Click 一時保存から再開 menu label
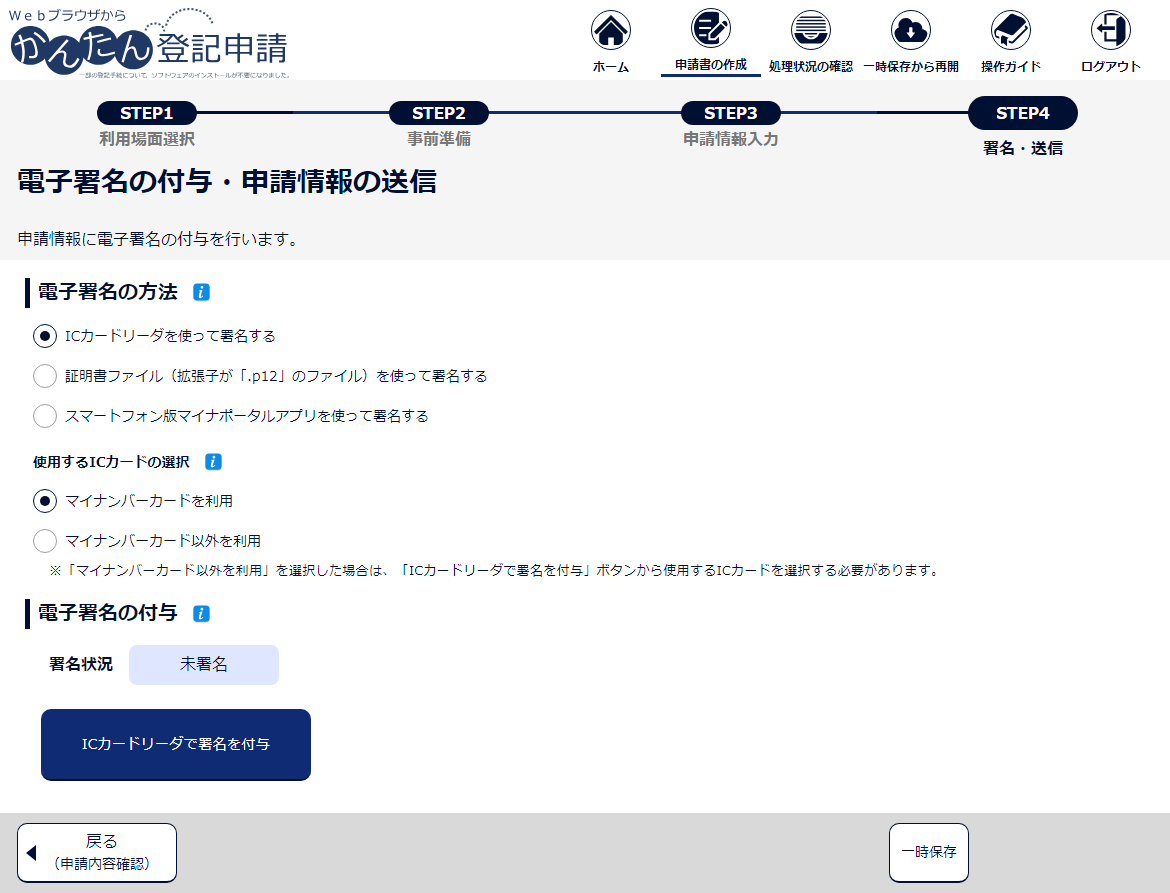This screenshot has height=893, width=1170. [910, 66]
